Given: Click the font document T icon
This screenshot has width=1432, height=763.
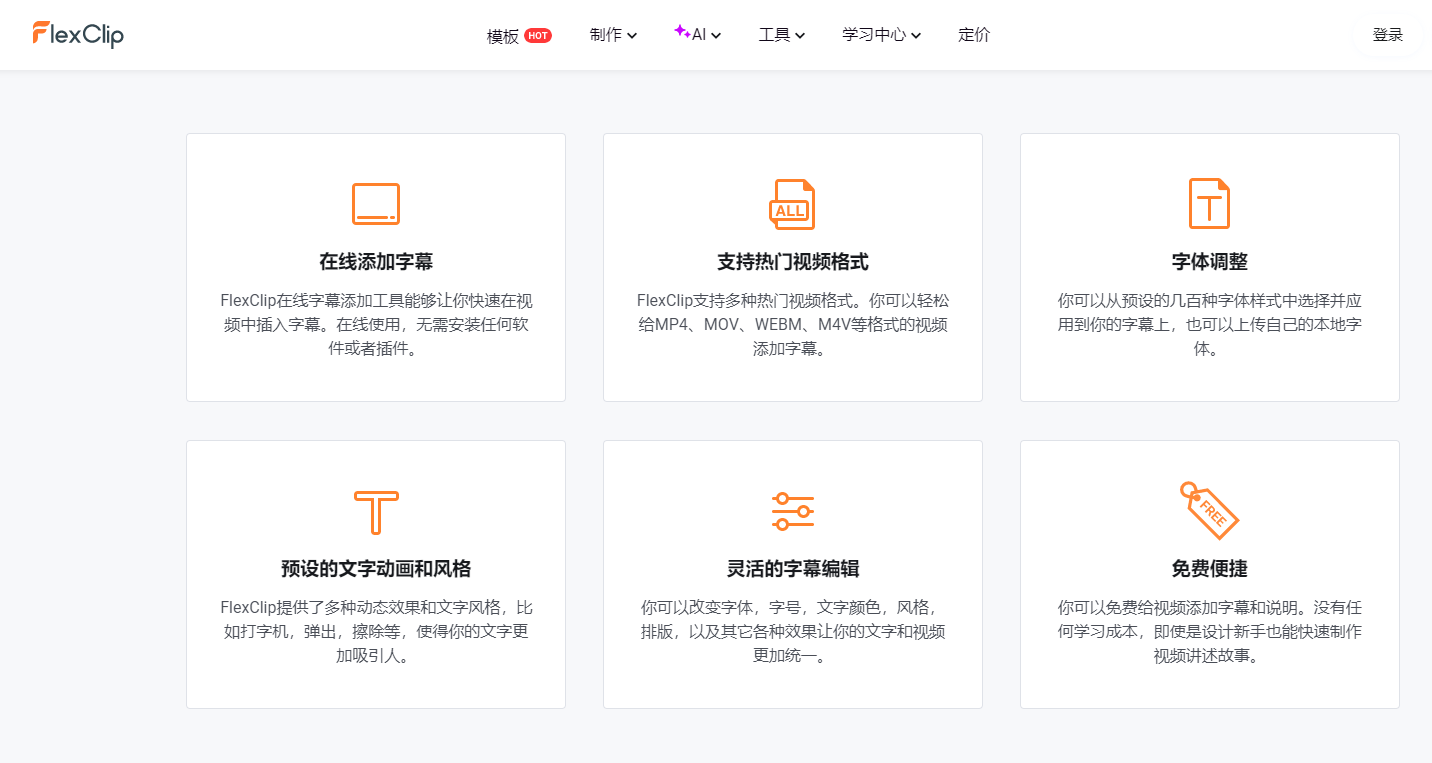Looking at the screenshot, I should [x=1209, y=204].
